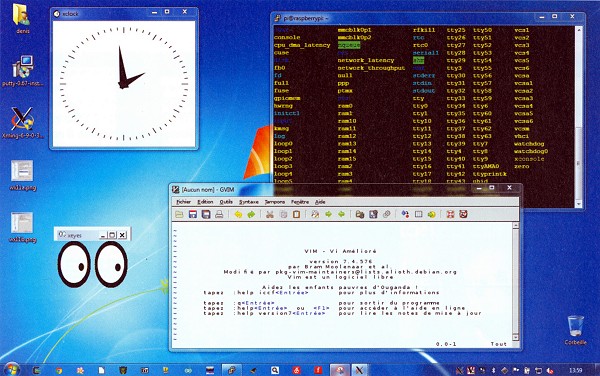The width and height of the screenshot is (600, 376).
Task: Click the 'Tout' status indicator in GVIM
Action: [499, 344]
